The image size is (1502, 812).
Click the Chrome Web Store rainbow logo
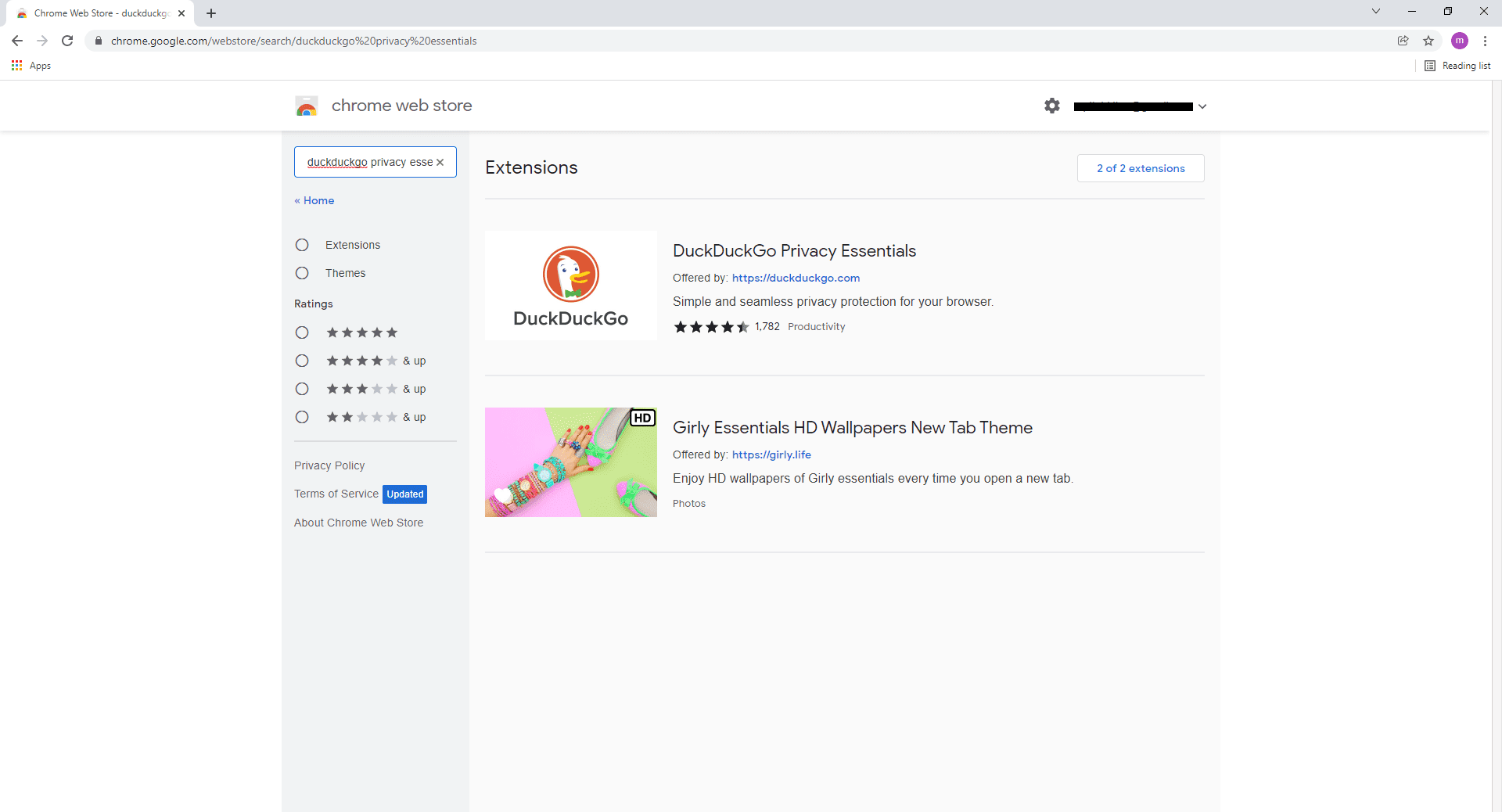(307, 106)
